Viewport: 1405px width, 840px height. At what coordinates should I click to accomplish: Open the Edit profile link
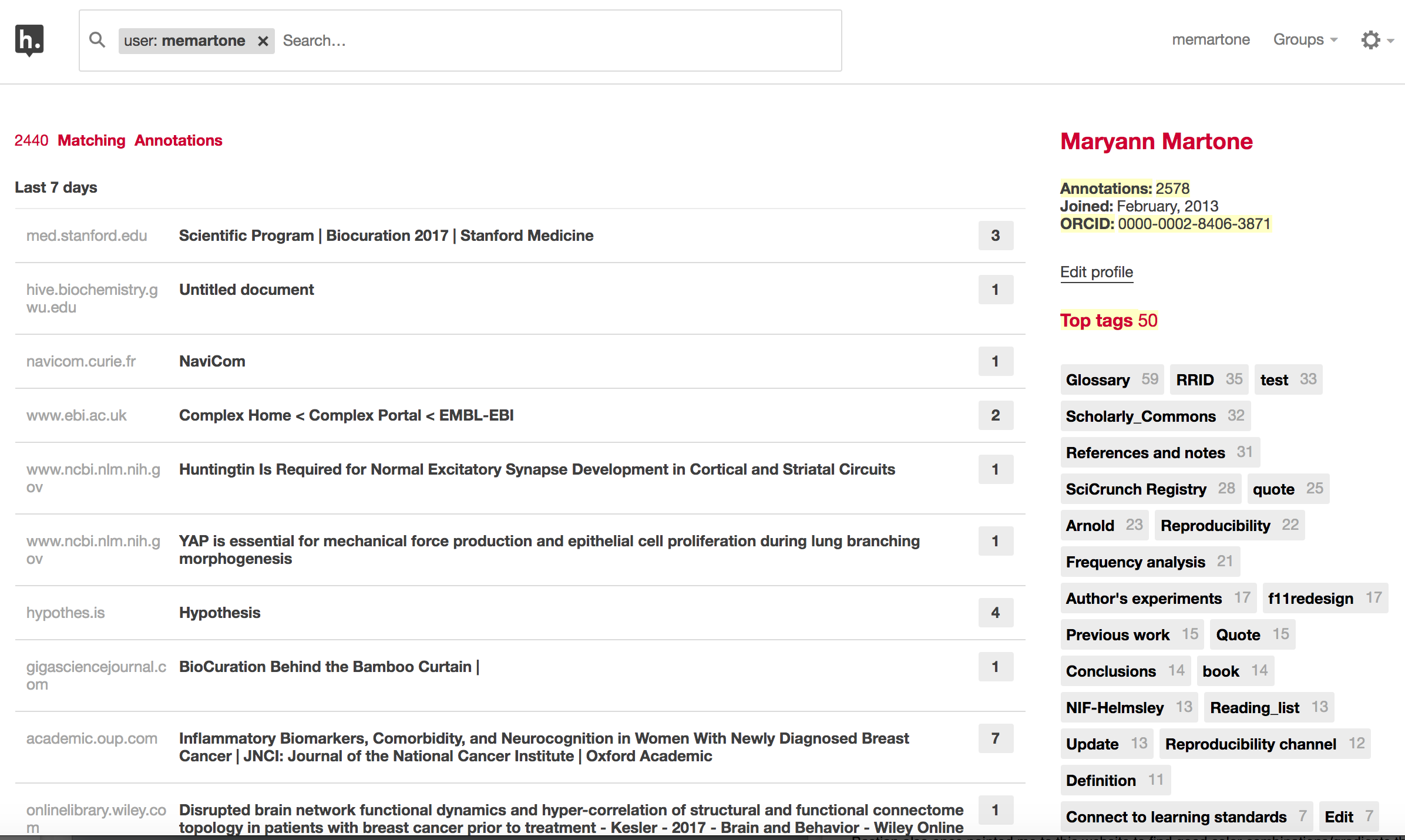coord(1097,272)
